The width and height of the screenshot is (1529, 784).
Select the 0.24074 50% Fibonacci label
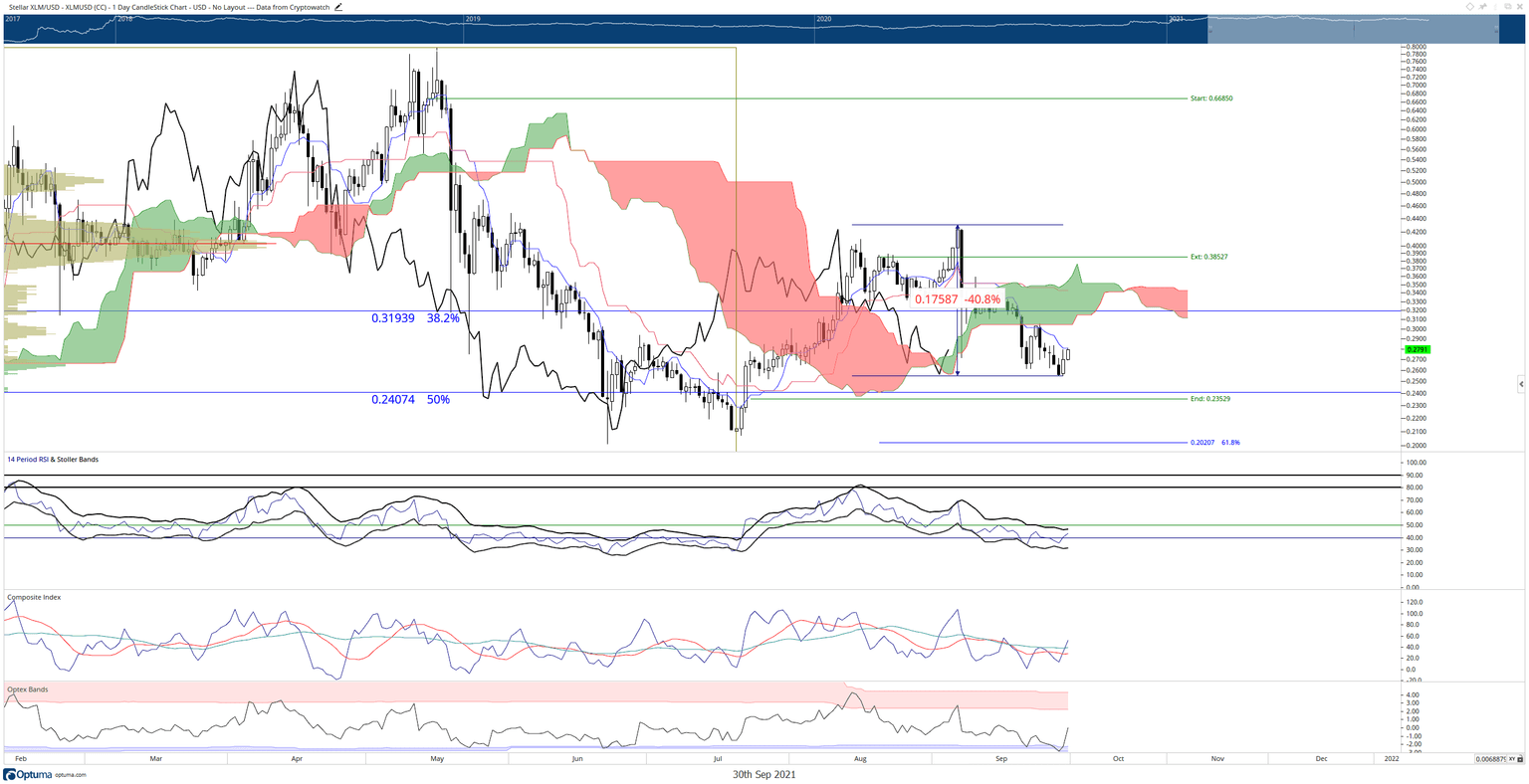coord(410,400)
